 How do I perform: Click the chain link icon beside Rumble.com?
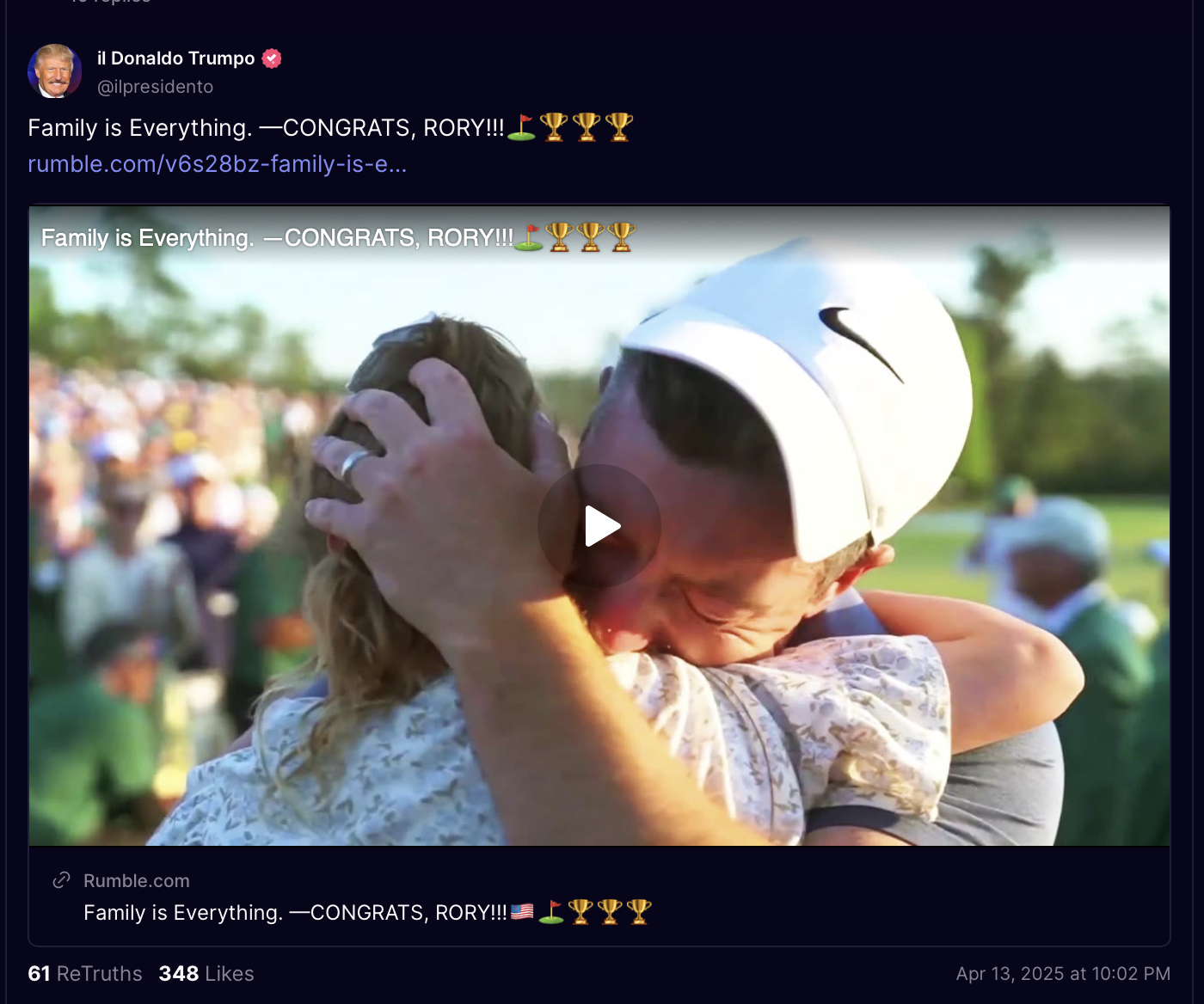[x=61, y=880]
